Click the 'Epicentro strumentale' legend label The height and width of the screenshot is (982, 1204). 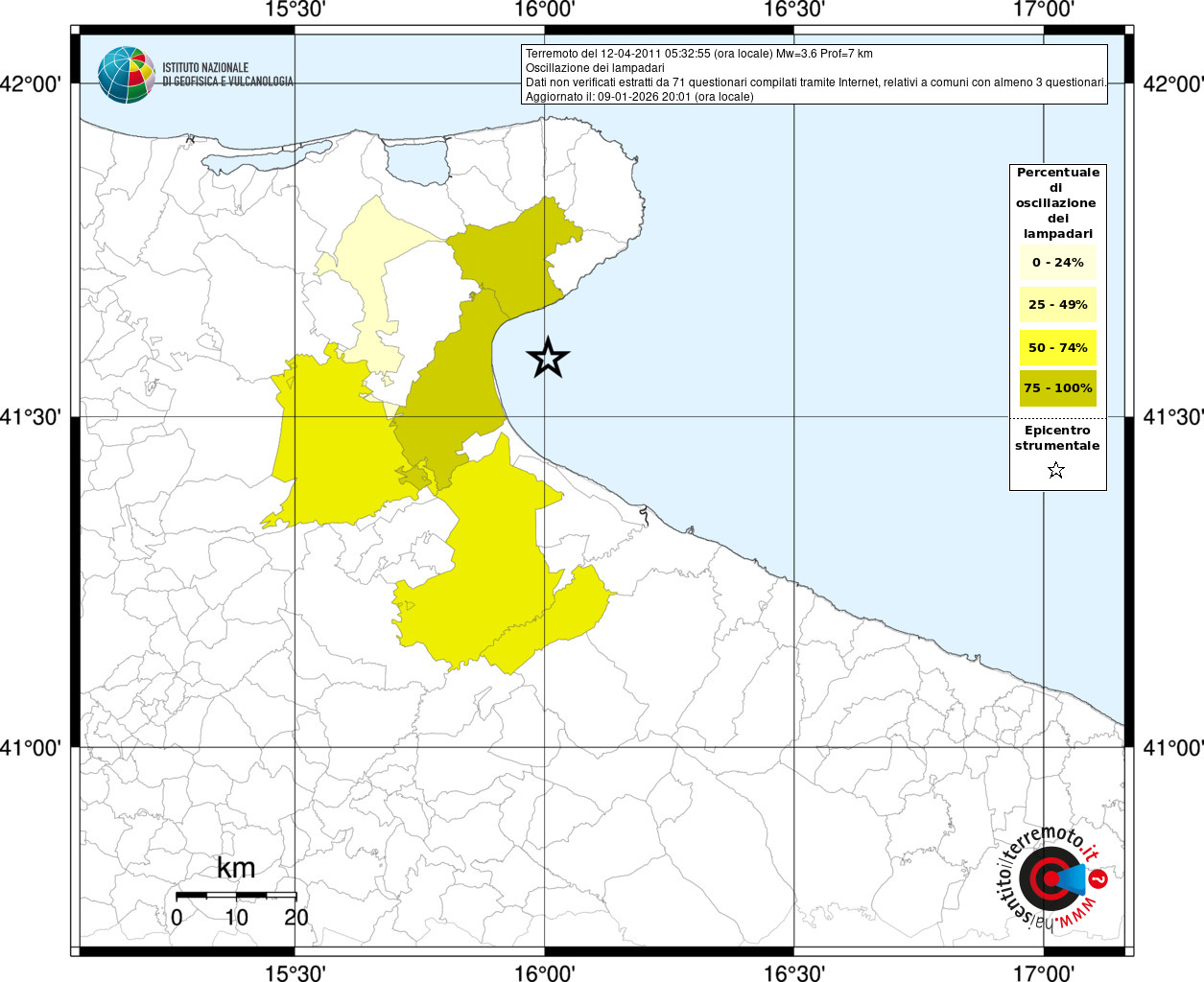[x=1057, y=438]
